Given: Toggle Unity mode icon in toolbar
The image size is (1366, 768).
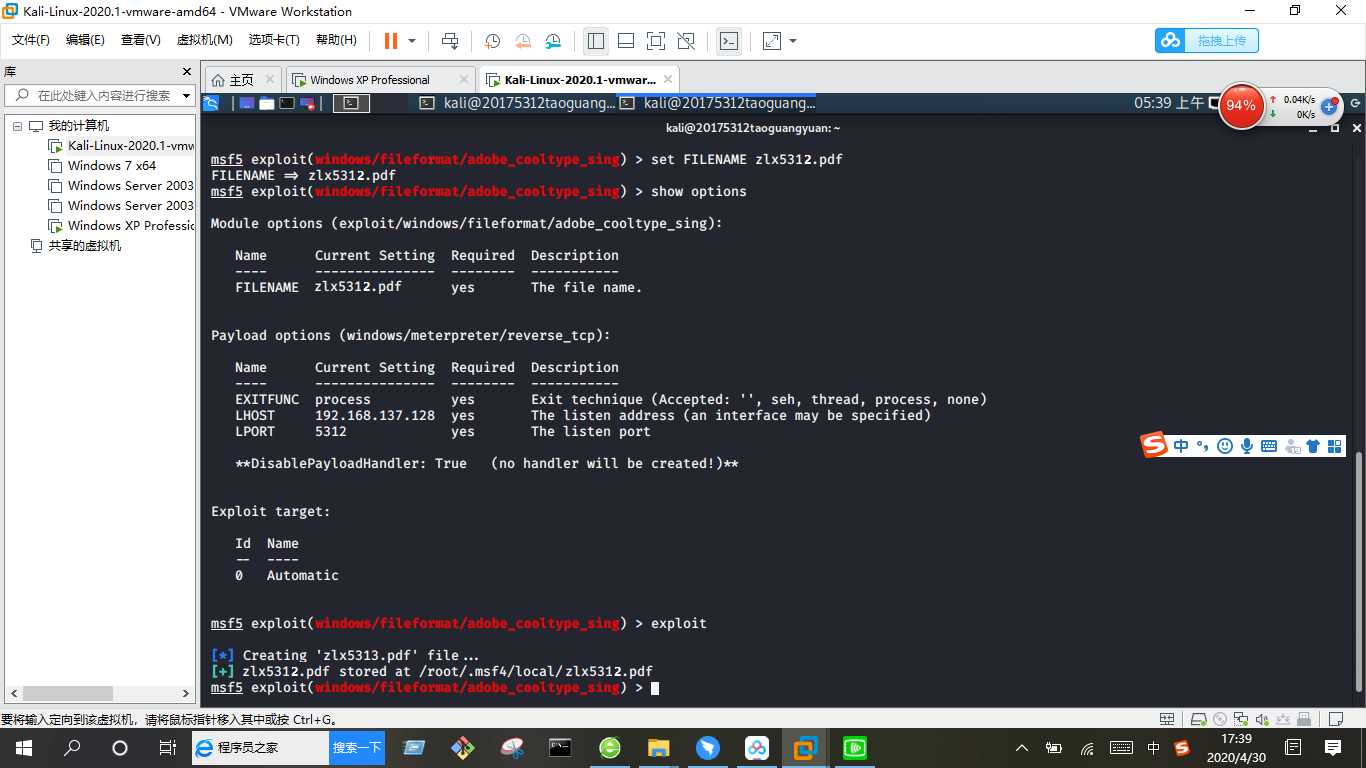Looking at the screenshot, I should (x=686, y=41).
